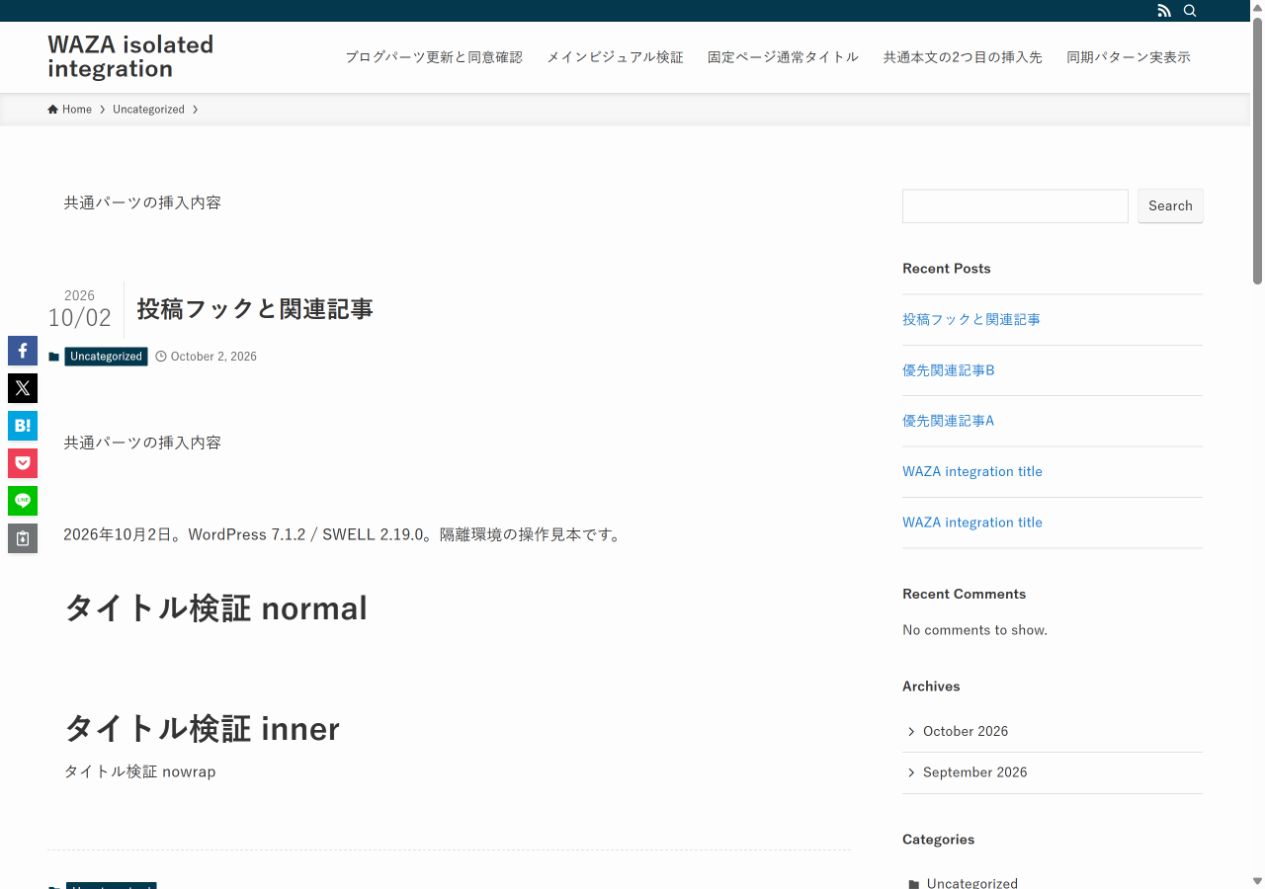Open the October 2026 archive

(965, 731)
